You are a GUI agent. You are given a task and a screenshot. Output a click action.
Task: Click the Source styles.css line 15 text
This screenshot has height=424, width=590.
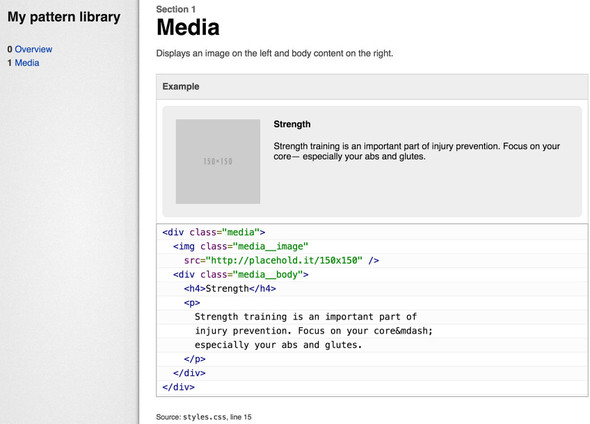(x=204, y=417)
